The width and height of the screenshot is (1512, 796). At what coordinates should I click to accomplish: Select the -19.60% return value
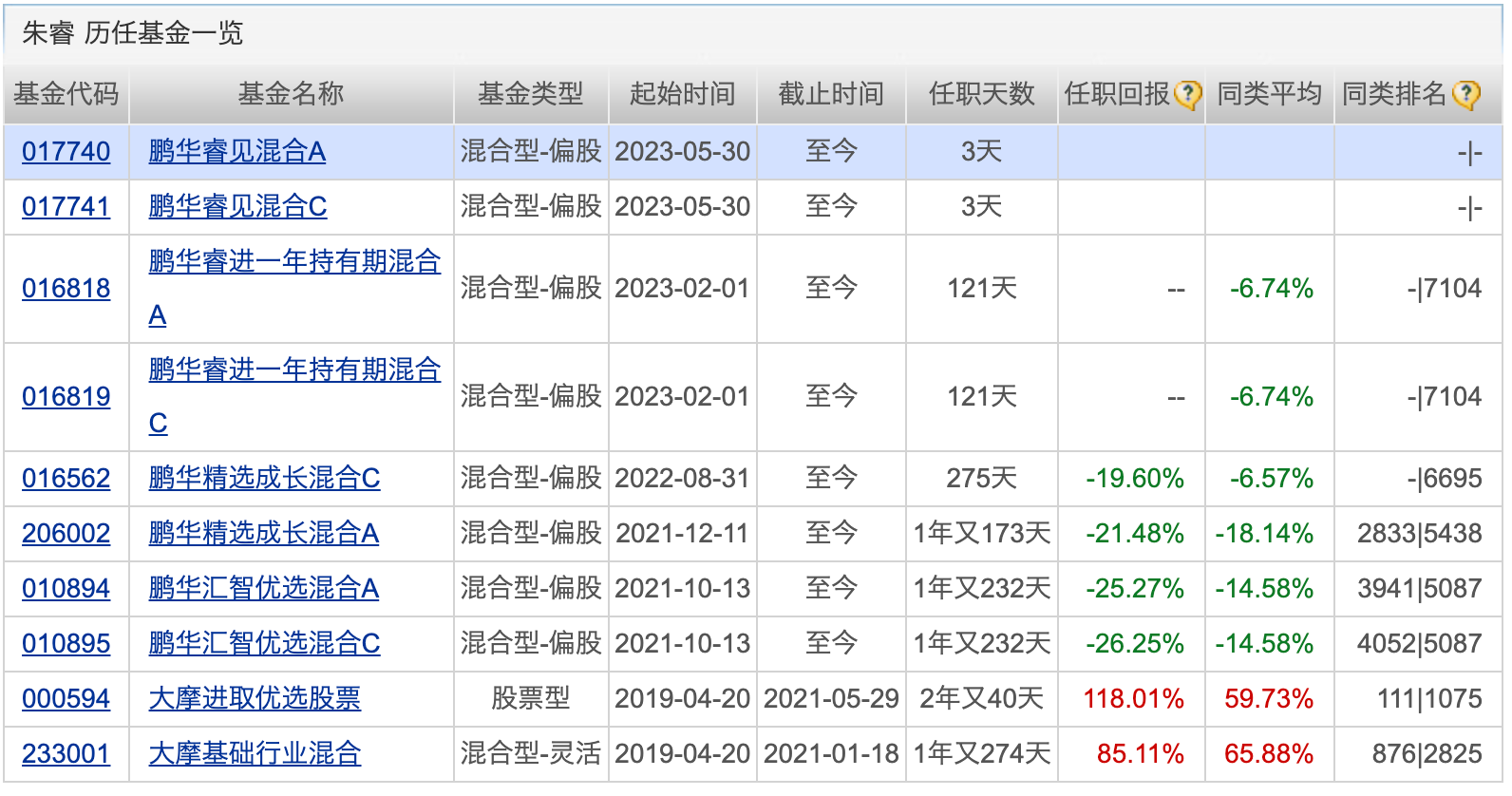1135,479
